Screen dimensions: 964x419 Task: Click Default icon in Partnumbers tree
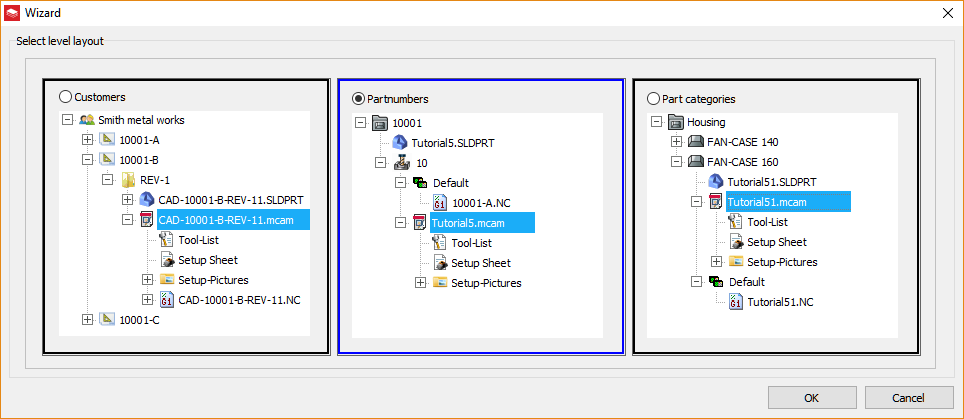pyautogui.click(x=420, y=182)
